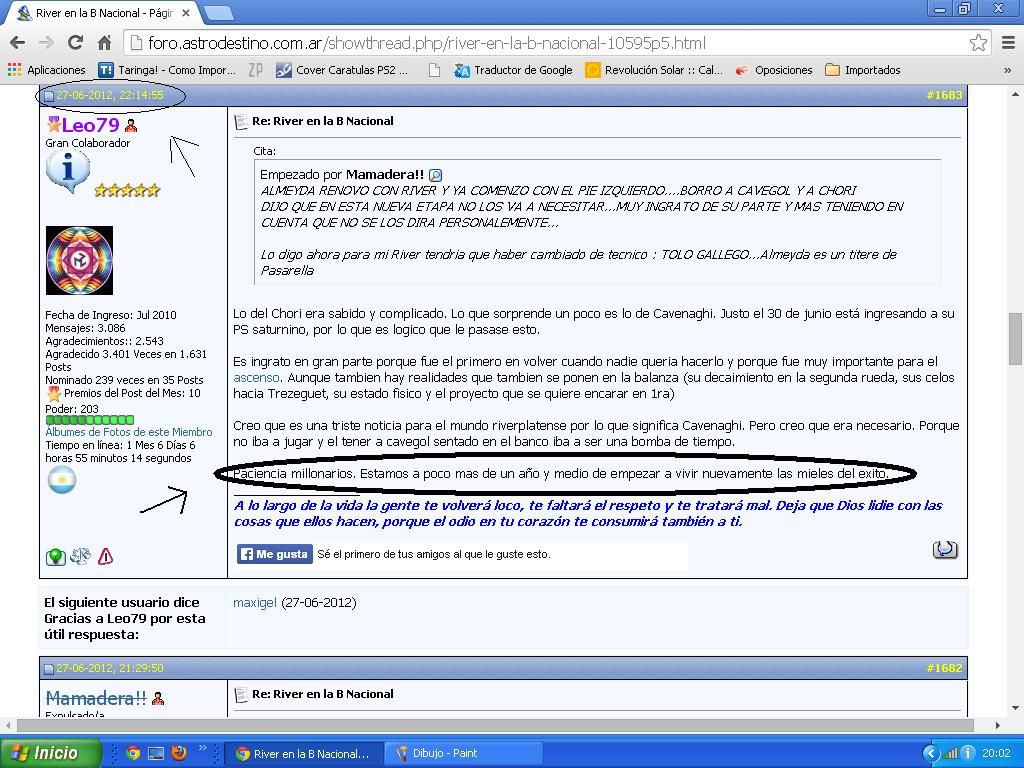Viewport: 1024px width, 768px height.
Task: View original post via icon beside Mamadera!!
Action: (435, 175)
